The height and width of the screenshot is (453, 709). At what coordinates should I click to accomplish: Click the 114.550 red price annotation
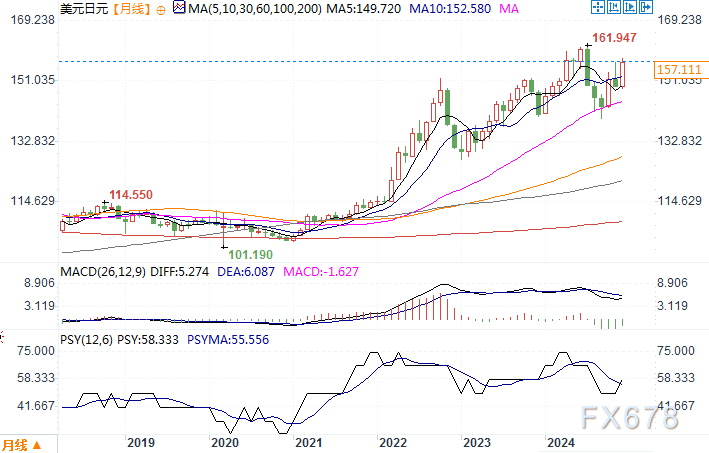pos(130,194)
